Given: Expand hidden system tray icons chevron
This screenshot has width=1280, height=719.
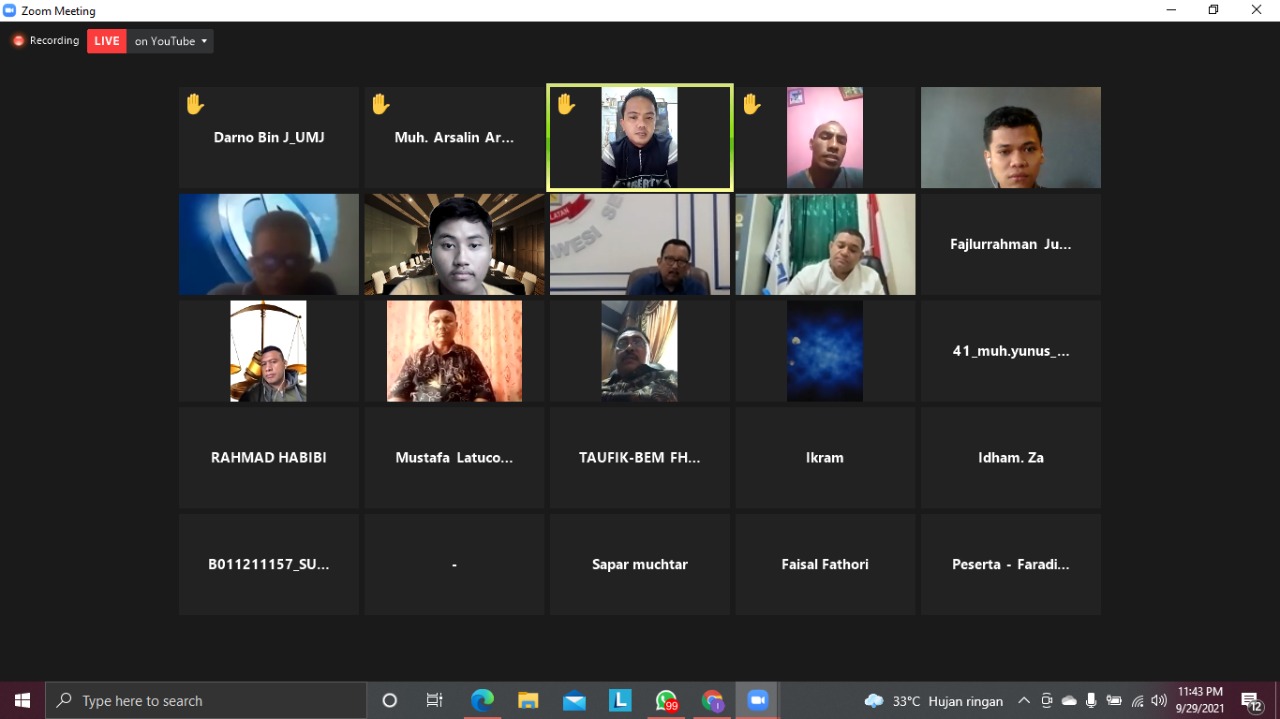Looking at the screenshot, I should (x=1024, y=701).
